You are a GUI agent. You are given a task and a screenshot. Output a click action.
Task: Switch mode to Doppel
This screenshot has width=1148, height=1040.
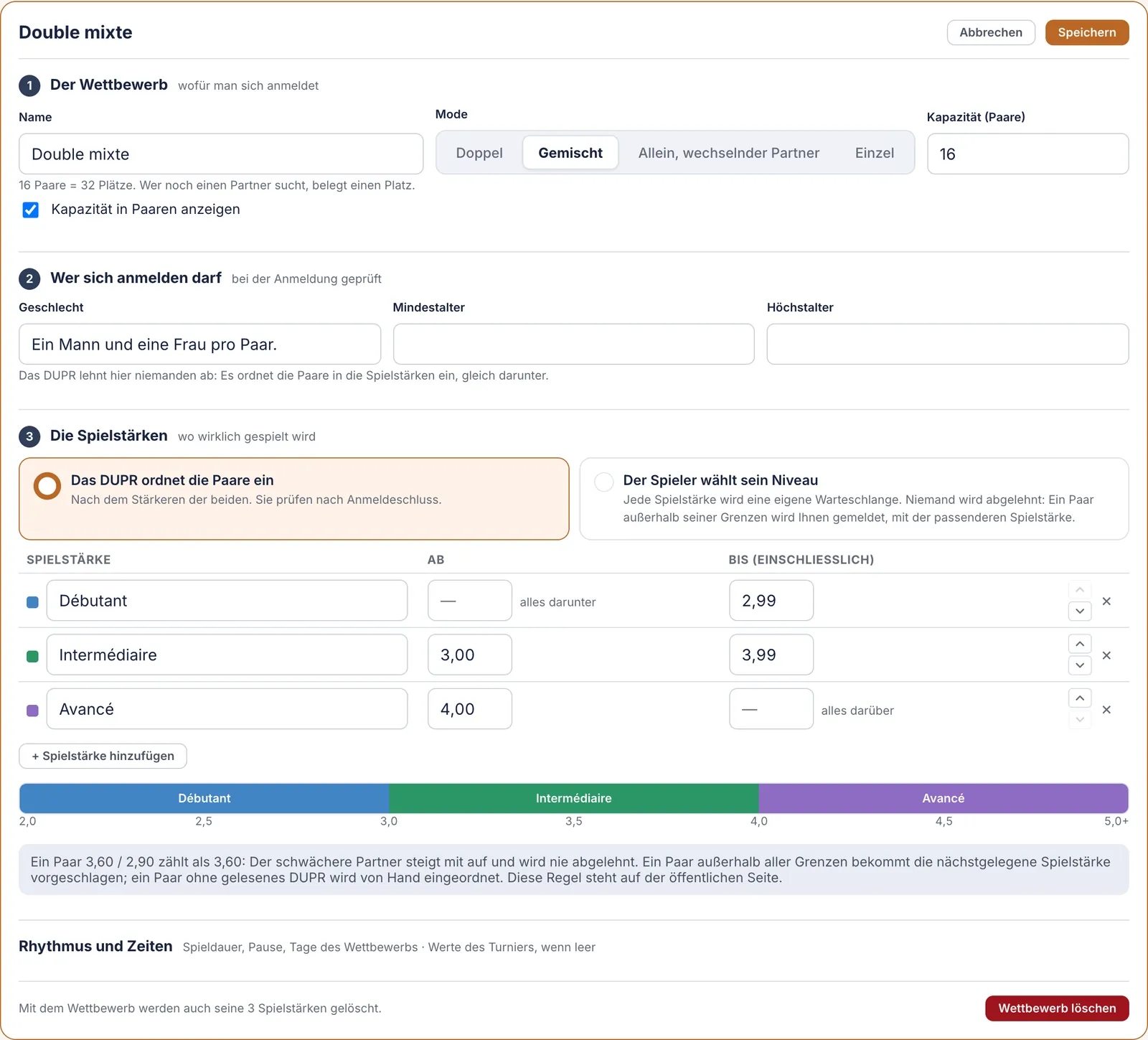click(479, 153)
